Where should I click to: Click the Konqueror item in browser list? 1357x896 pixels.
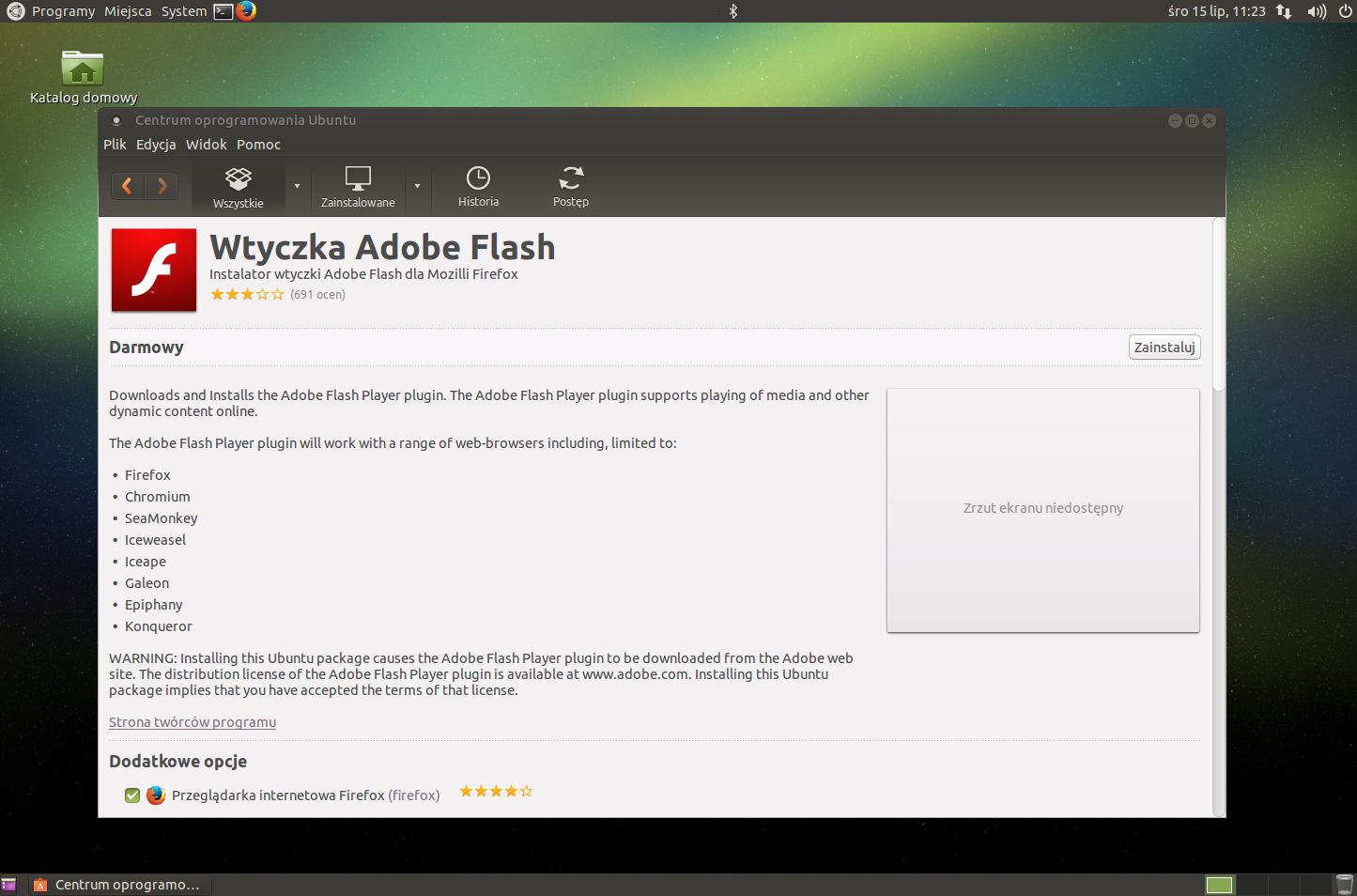pyautogui.click(x=158, y=626)
